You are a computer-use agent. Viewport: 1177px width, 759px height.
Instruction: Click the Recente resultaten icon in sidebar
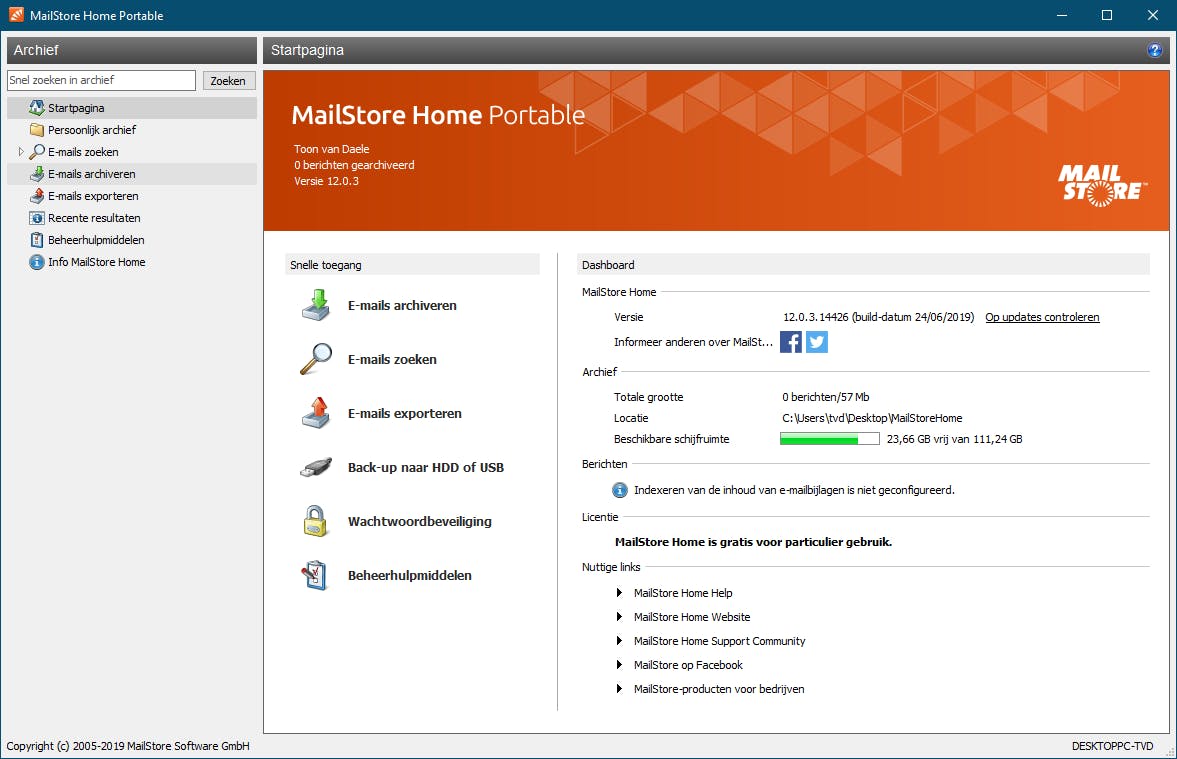36,218
